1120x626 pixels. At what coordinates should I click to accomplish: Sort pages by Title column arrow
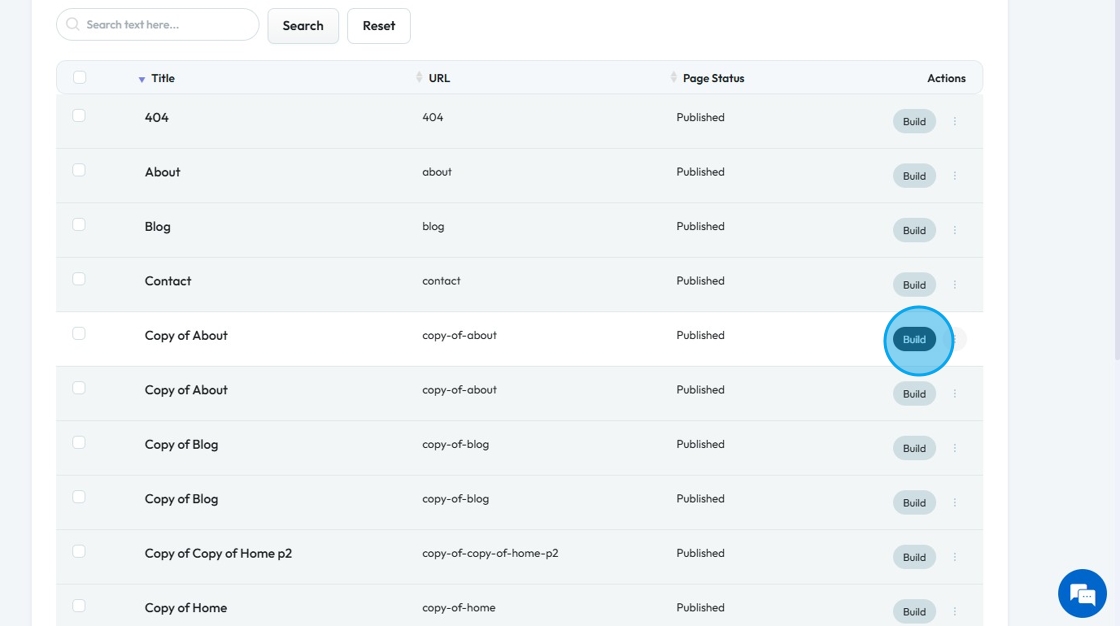pyautogui.click(x=142, y=79)
